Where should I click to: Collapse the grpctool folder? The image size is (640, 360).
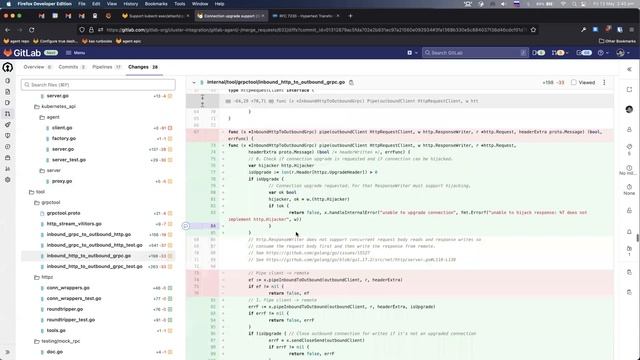pos(47,202)
